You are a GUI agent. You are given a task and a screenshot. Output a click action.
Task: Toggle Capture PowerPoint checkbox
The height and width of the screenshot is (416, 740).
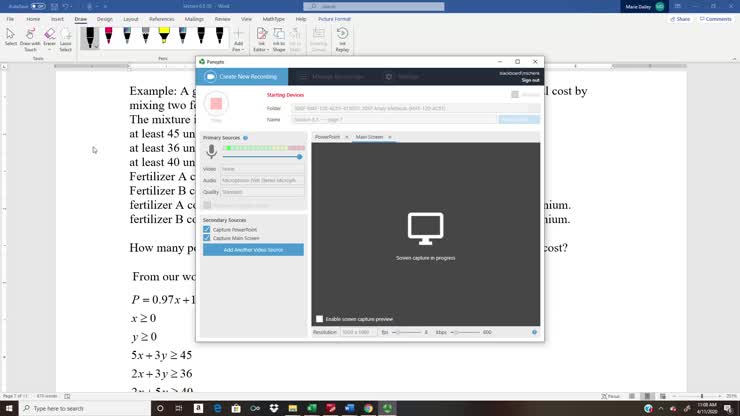coord(207,229)
